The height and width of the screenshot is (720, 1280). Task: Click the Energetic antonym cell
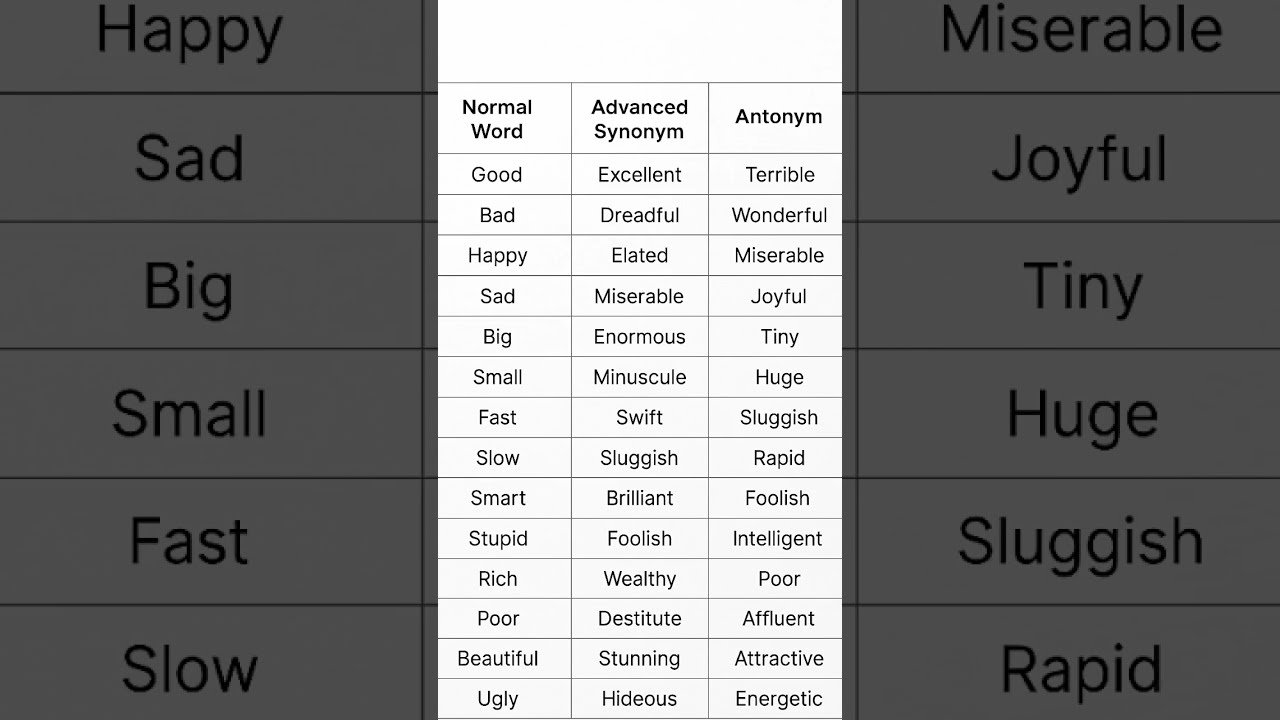pyautogui.click(x=778, y=699)
